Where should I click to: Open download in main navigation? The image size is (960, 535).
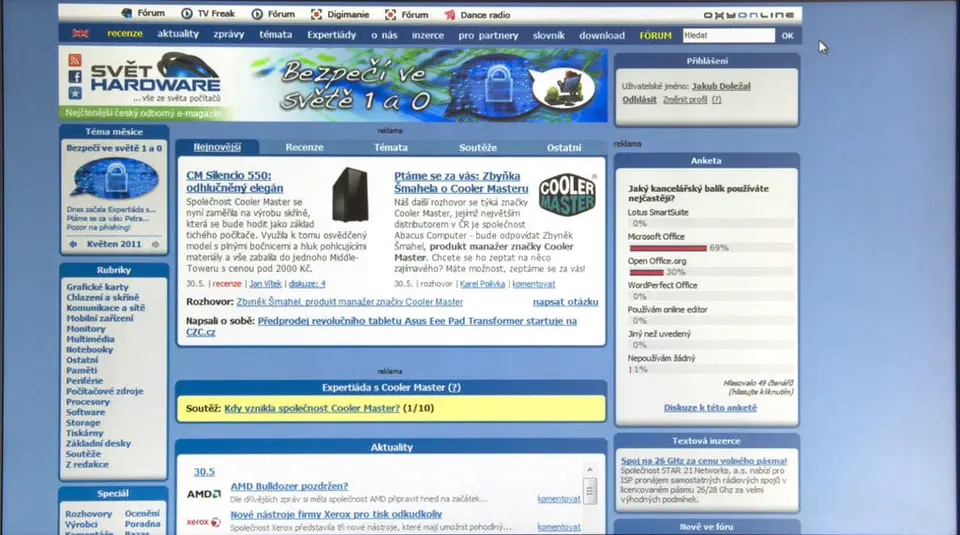(602, 35)
